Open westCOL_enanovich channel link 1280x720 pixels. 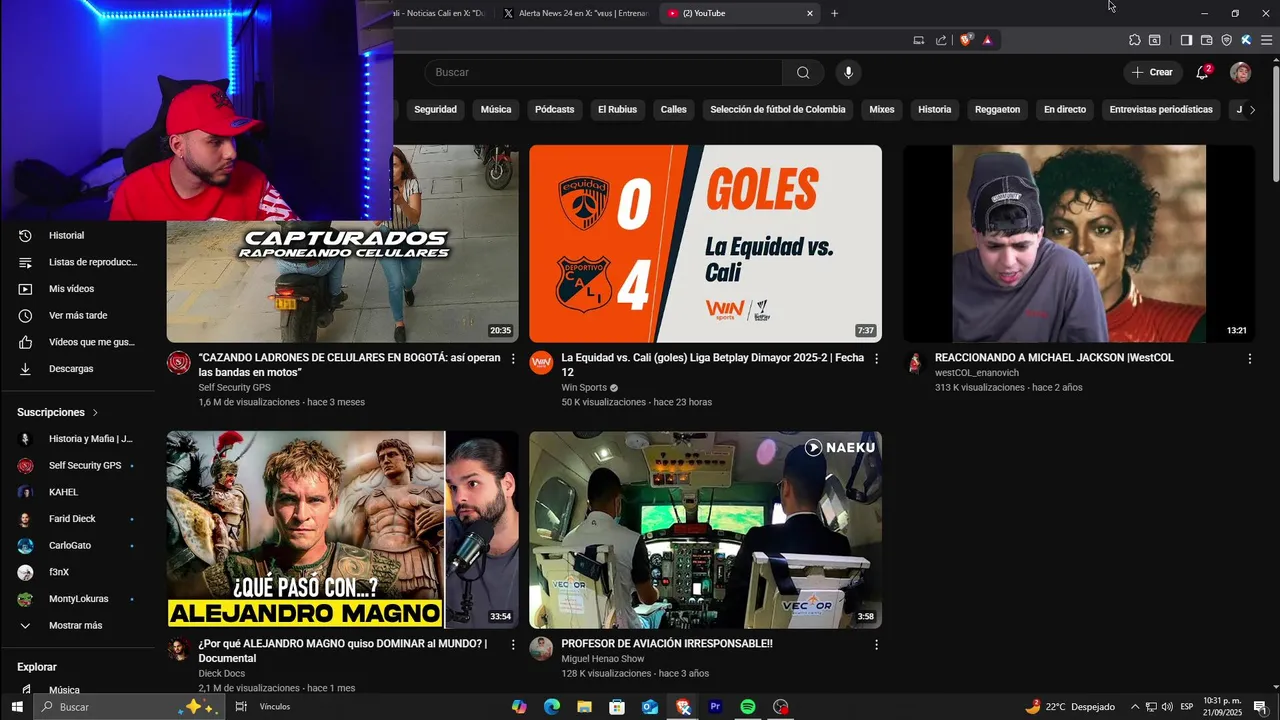click(977, 373)
